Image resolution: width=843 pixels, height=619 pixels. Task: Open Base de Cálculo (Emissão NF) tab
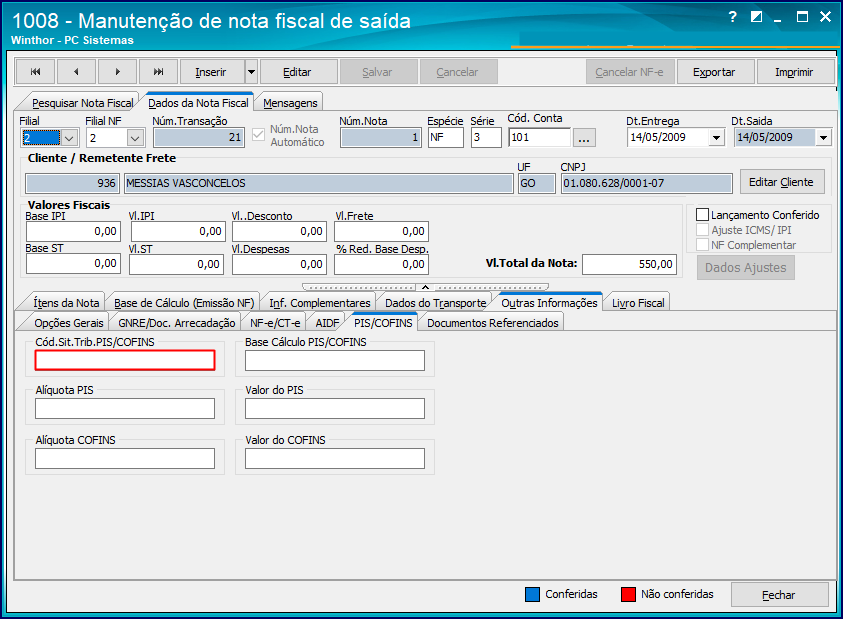[184, 303]
